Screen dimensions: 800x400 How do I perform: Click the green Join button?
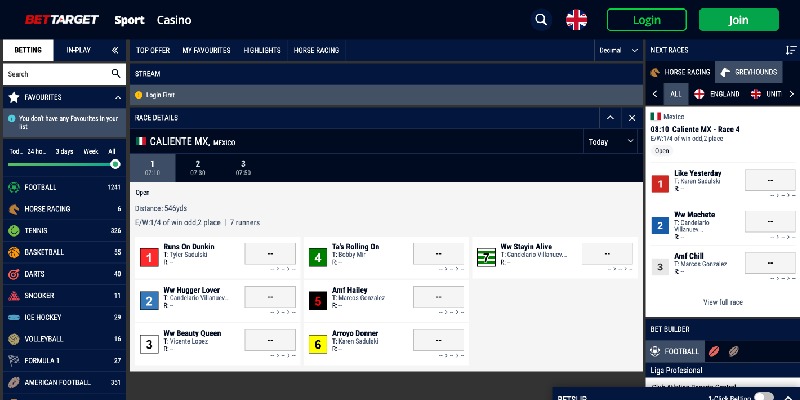point(738,20)
